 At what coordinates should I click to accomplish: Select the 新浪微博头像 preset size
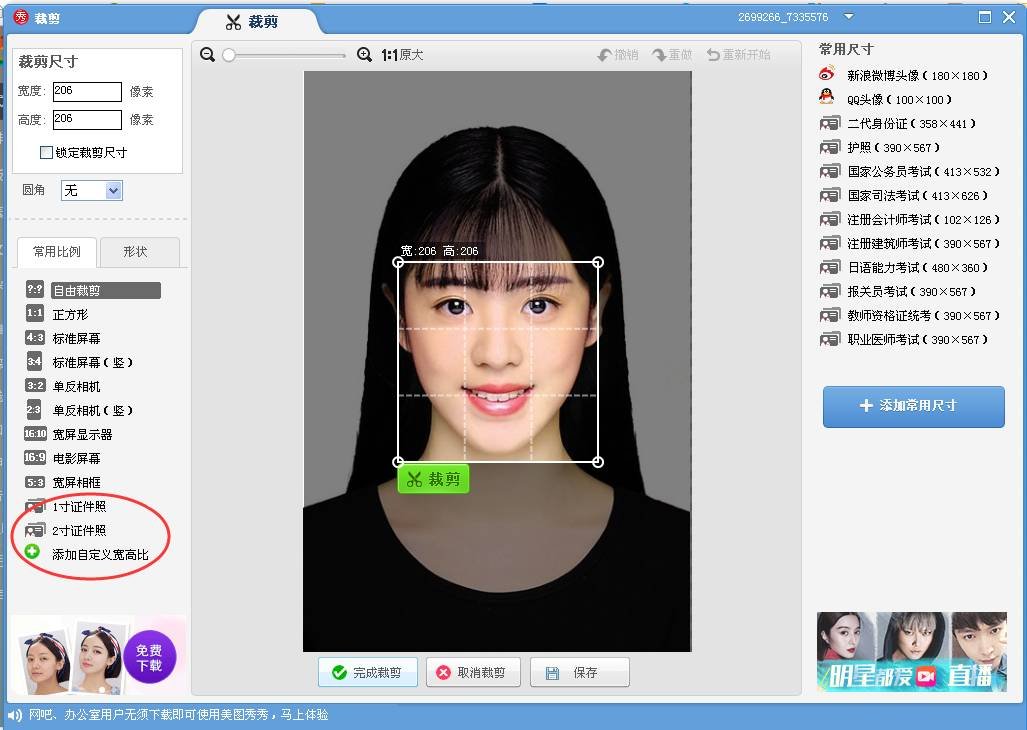916,75
